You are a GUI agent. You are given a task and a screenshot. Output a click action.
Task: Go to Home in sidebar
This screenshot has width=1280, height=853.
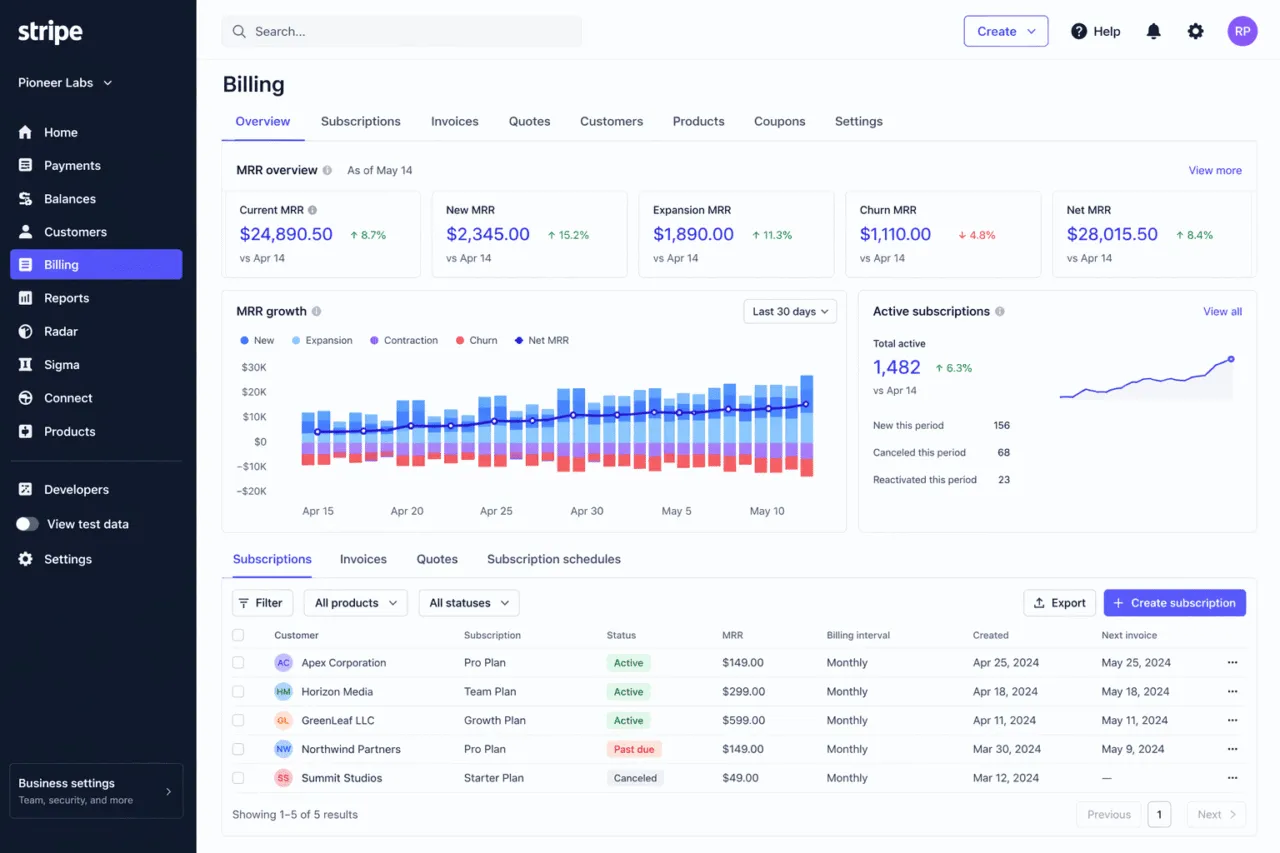96,132
